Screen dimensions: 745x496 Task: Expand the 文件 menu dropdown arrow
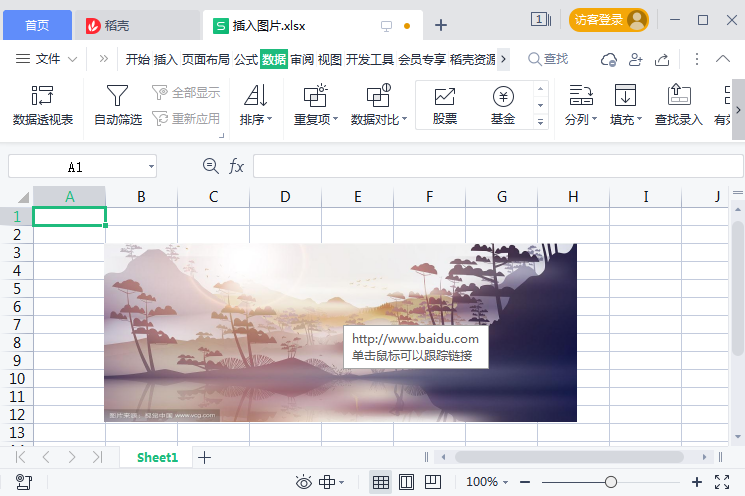72,59
